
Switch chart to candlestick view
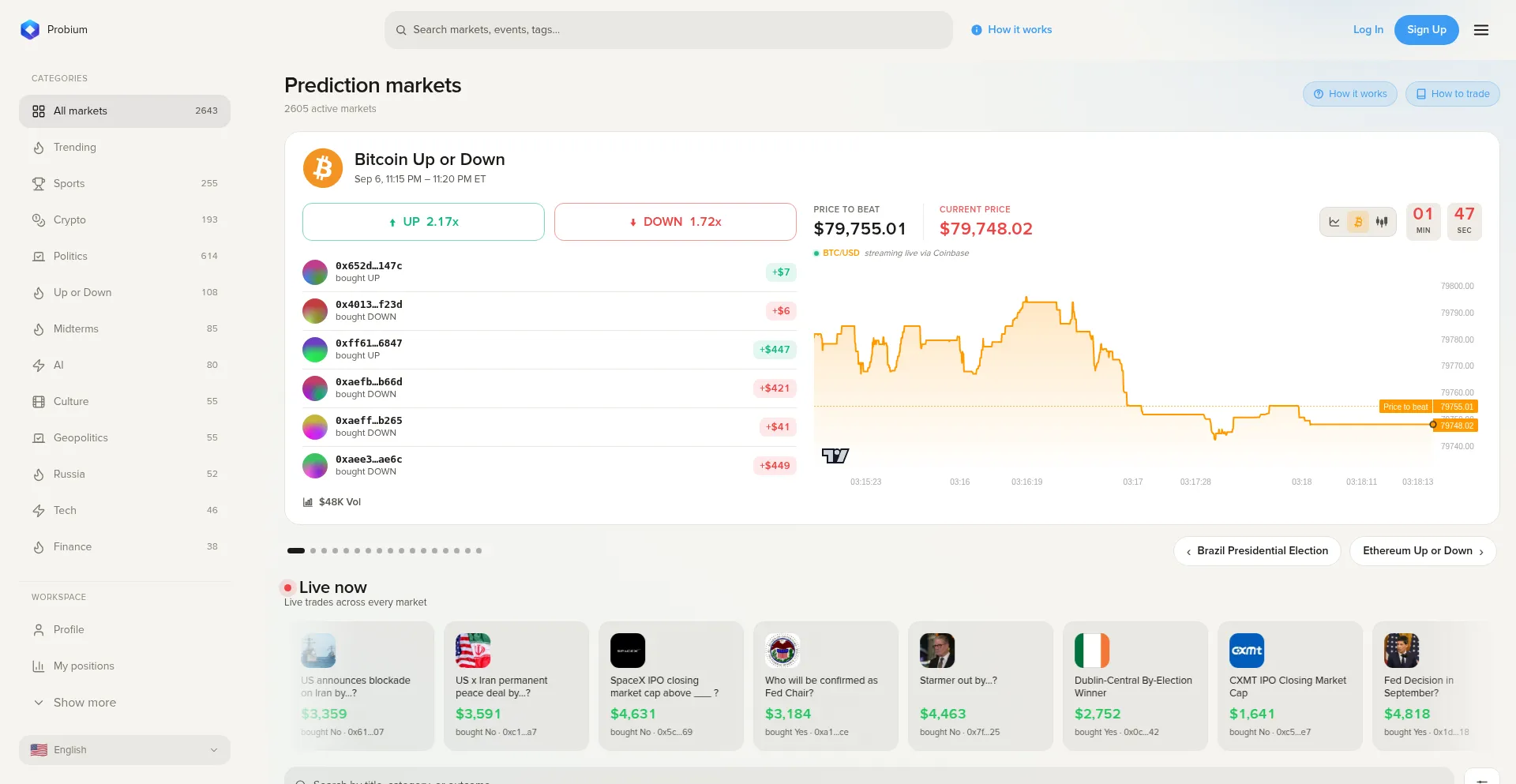pyautogui.click(x=1382, y=222)
